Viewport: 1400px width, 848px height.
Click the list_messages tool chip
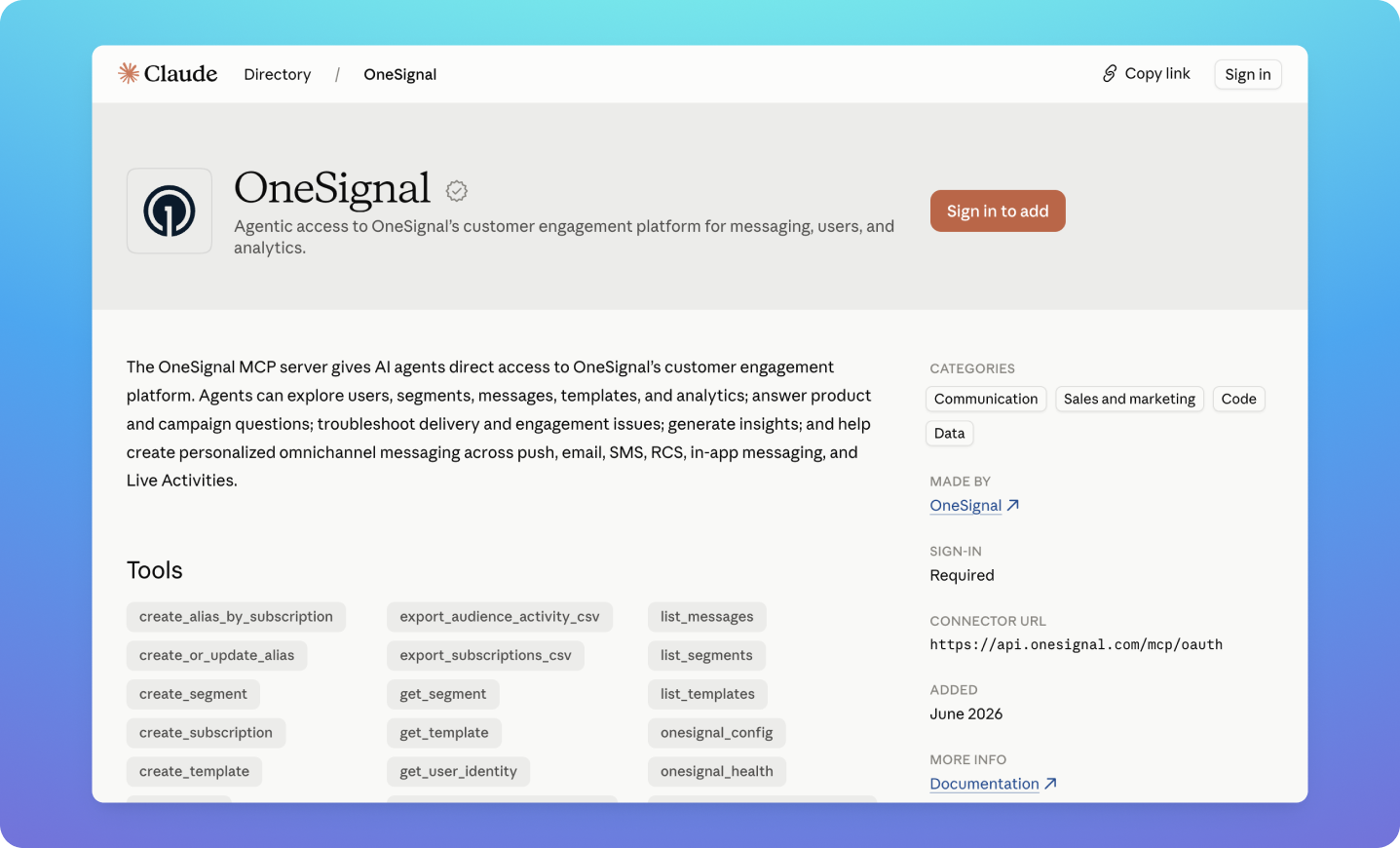coord(706,616)
